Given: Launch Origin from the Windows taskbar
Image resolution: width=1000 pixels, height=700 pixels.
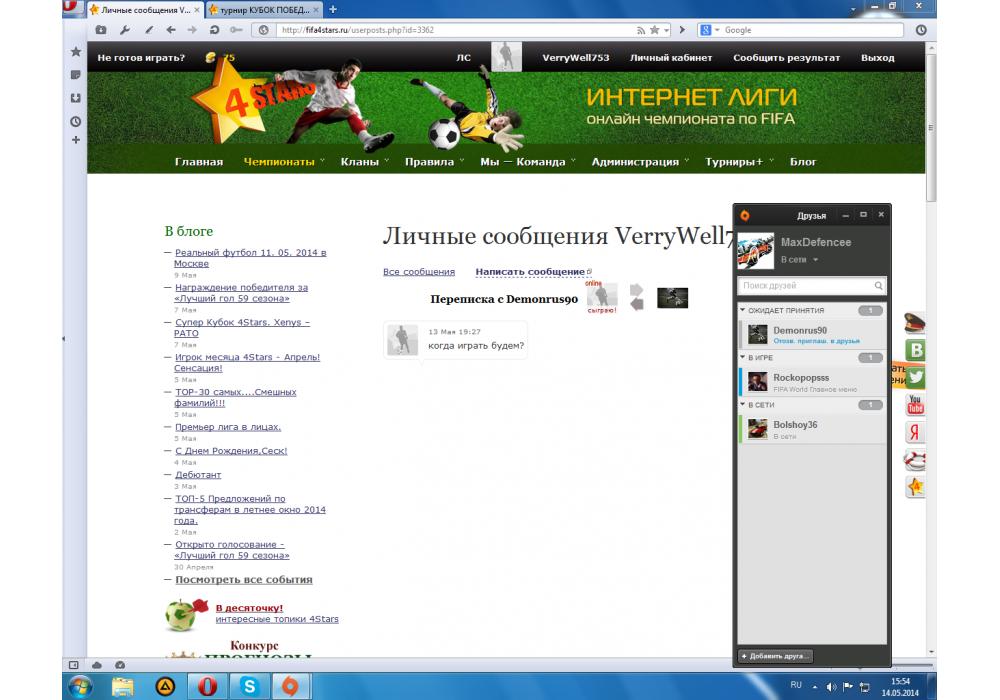Looking at the screenshot, I should 291,686.
